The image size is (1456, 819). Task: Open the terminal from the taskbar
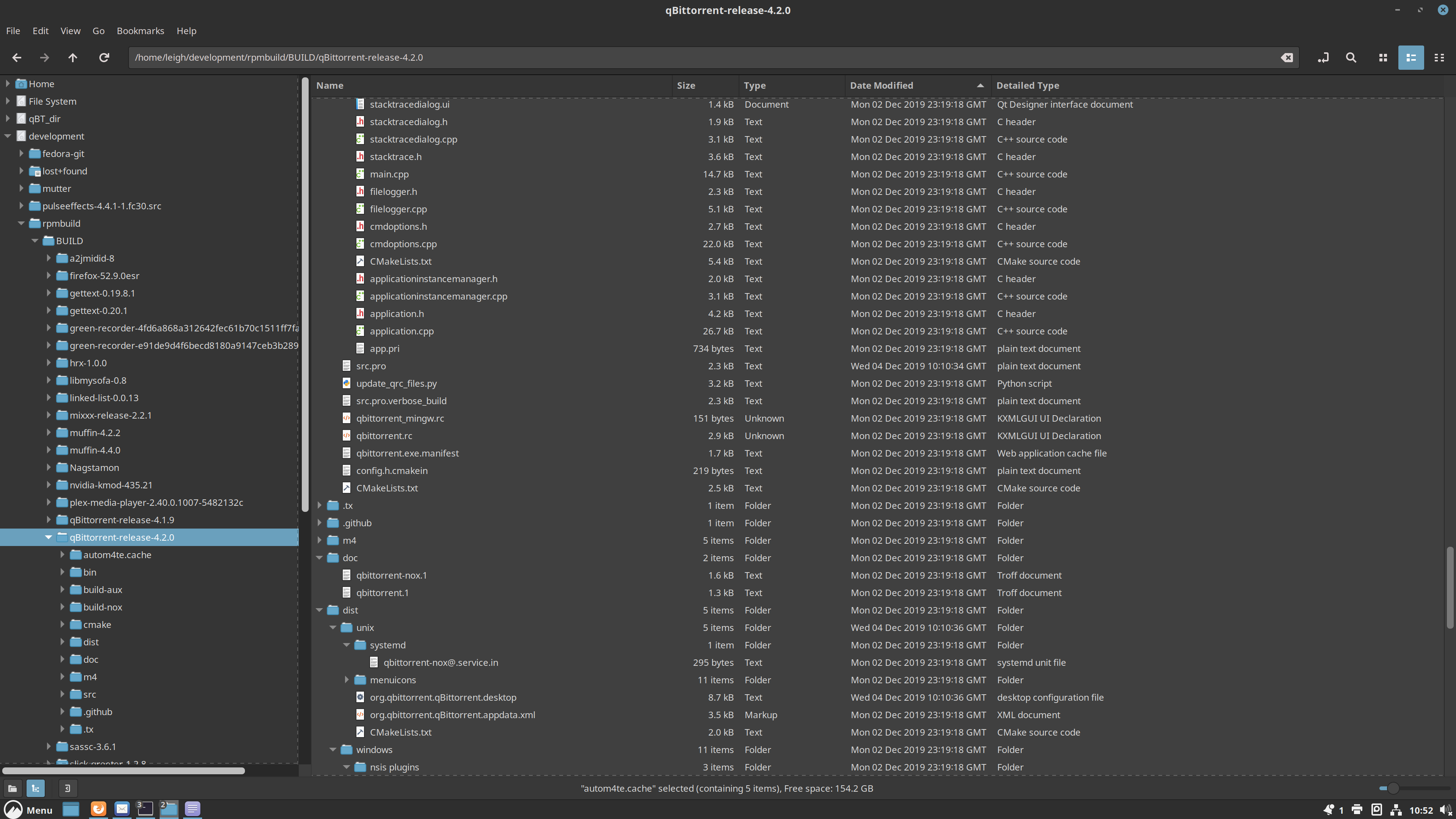point(145,809)
